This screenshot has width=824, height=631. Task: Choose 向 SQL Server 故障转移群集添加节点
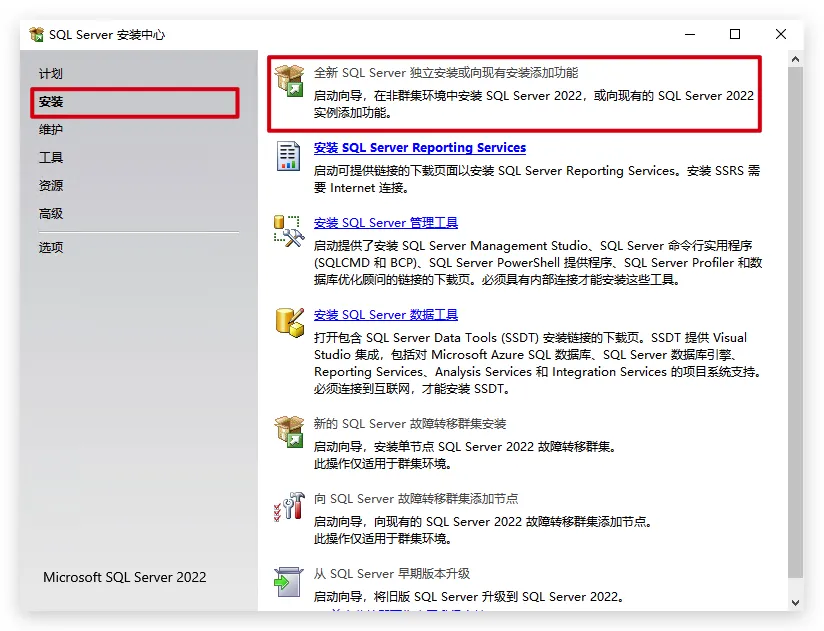[416, 499]
